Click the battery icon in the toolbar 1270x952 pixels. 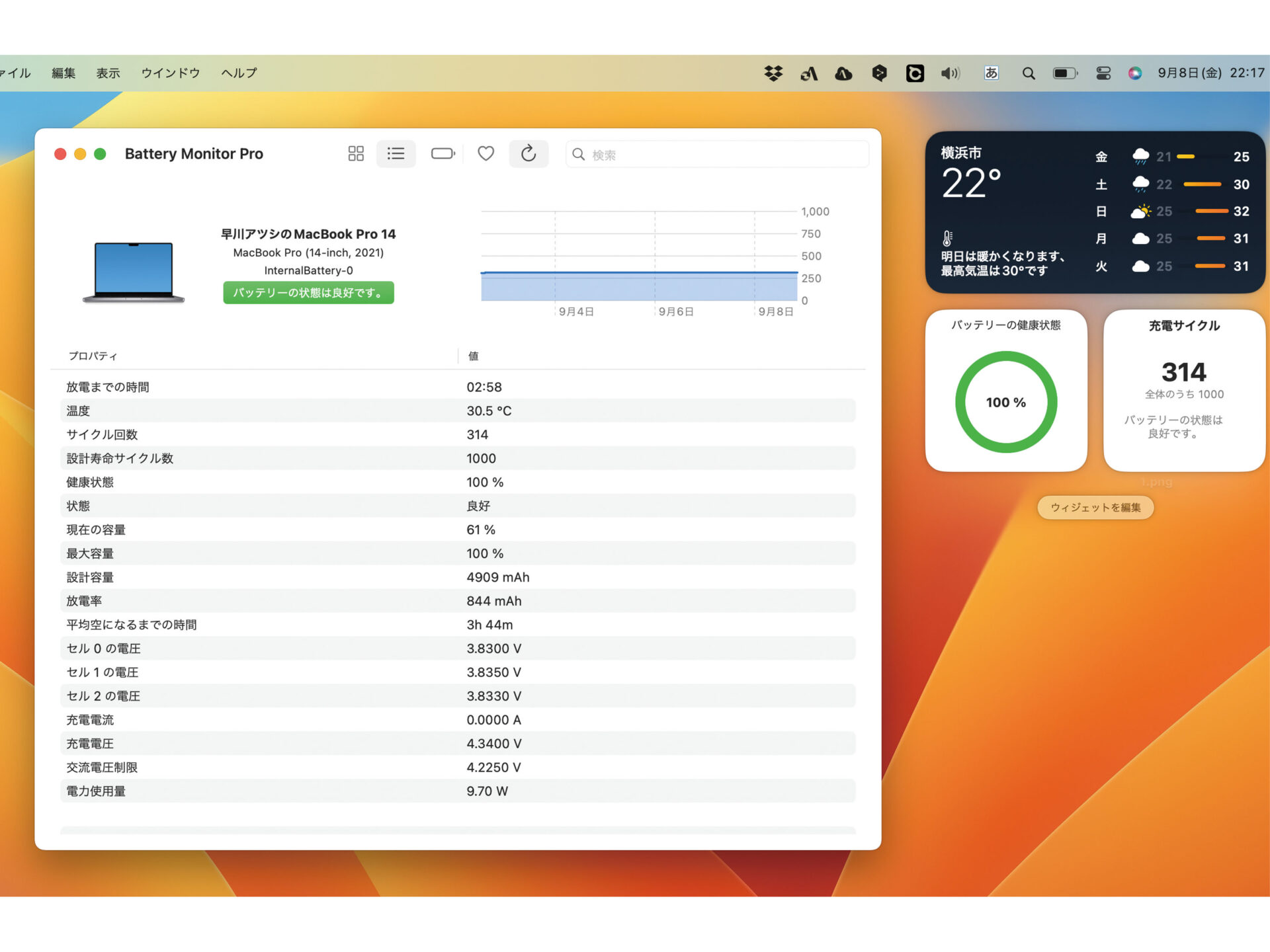[443, 154]
